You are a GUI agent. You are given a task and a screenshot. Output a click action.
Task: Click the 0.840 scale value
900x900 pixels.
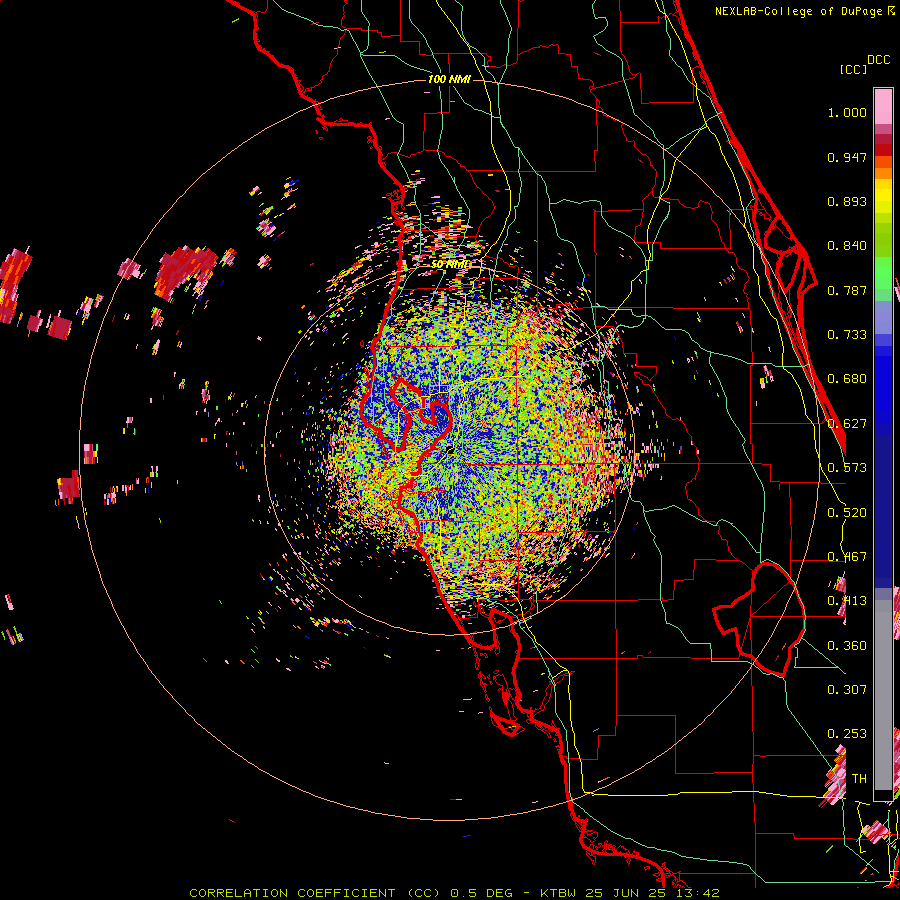click(847, 246)
